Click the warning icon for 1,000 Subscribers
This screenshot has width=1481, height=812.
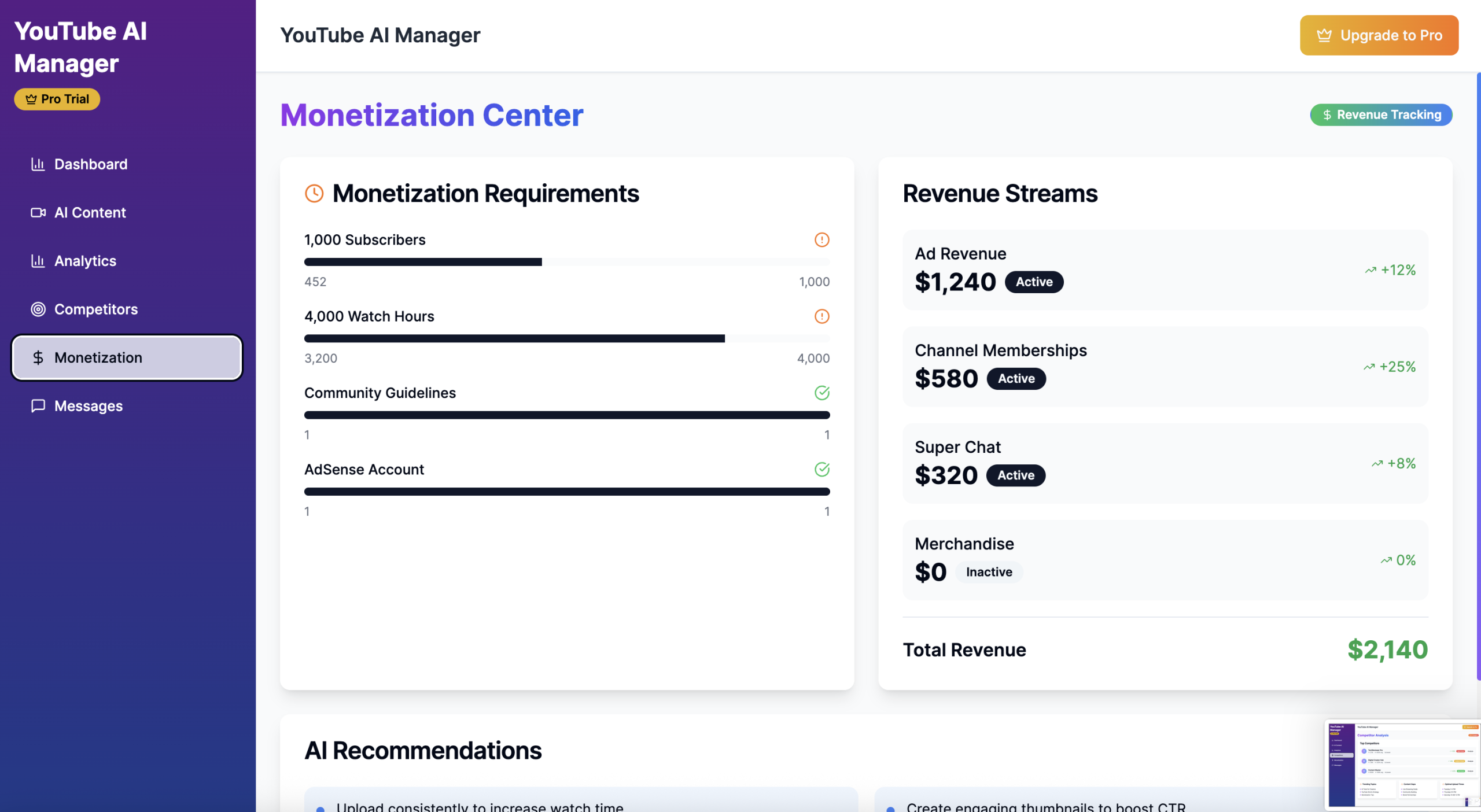tap(822, 239)
